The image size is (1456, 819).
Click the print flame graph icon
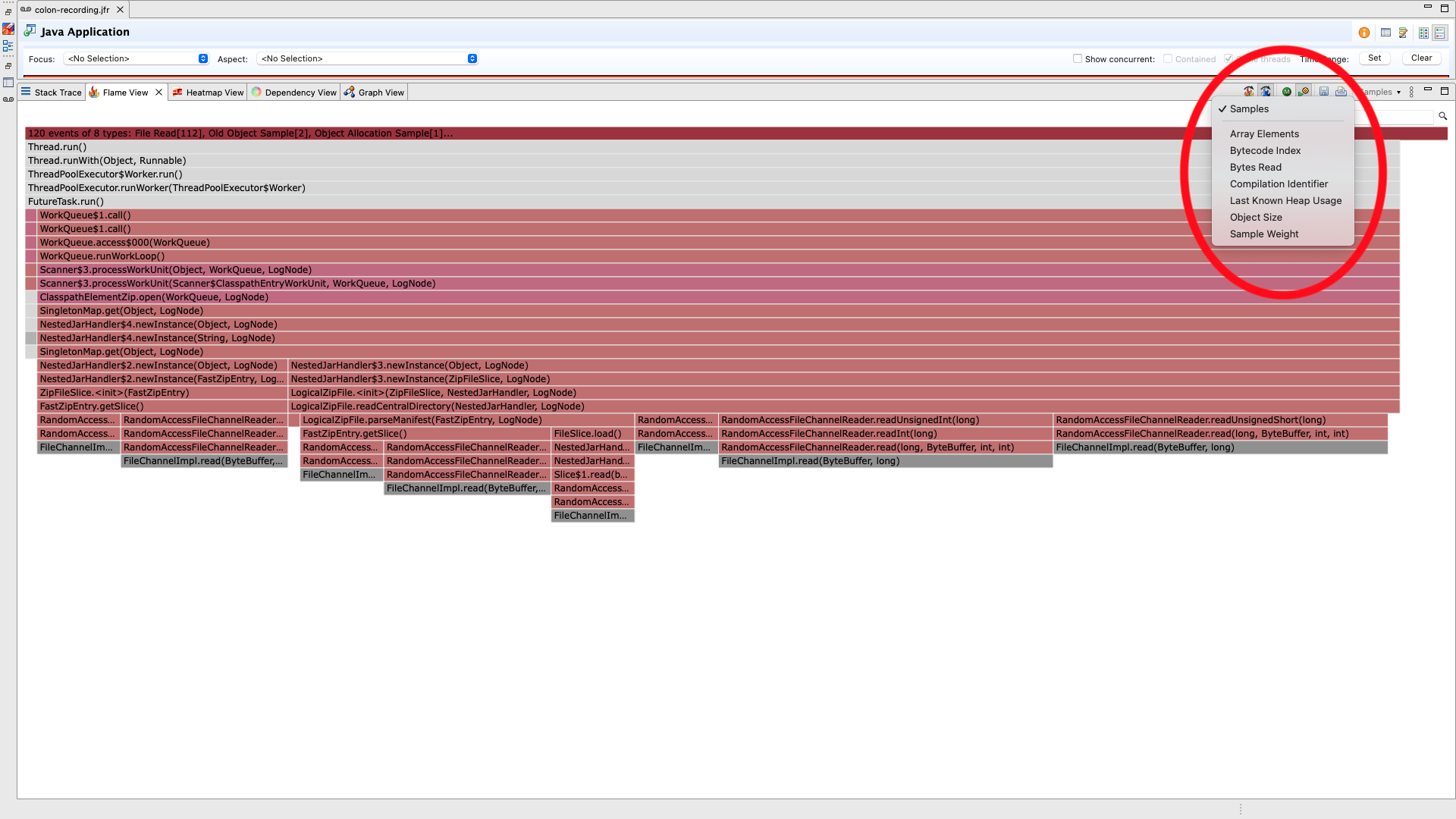coord(1341,92)
